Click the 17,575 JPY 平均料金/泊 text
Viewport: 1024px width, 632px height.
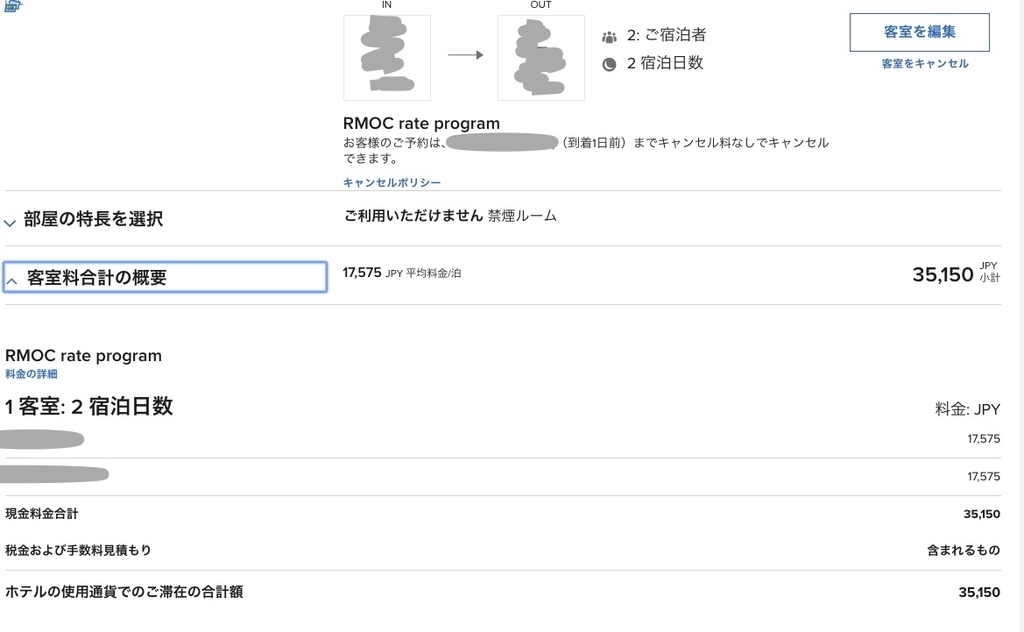point(402,272)
